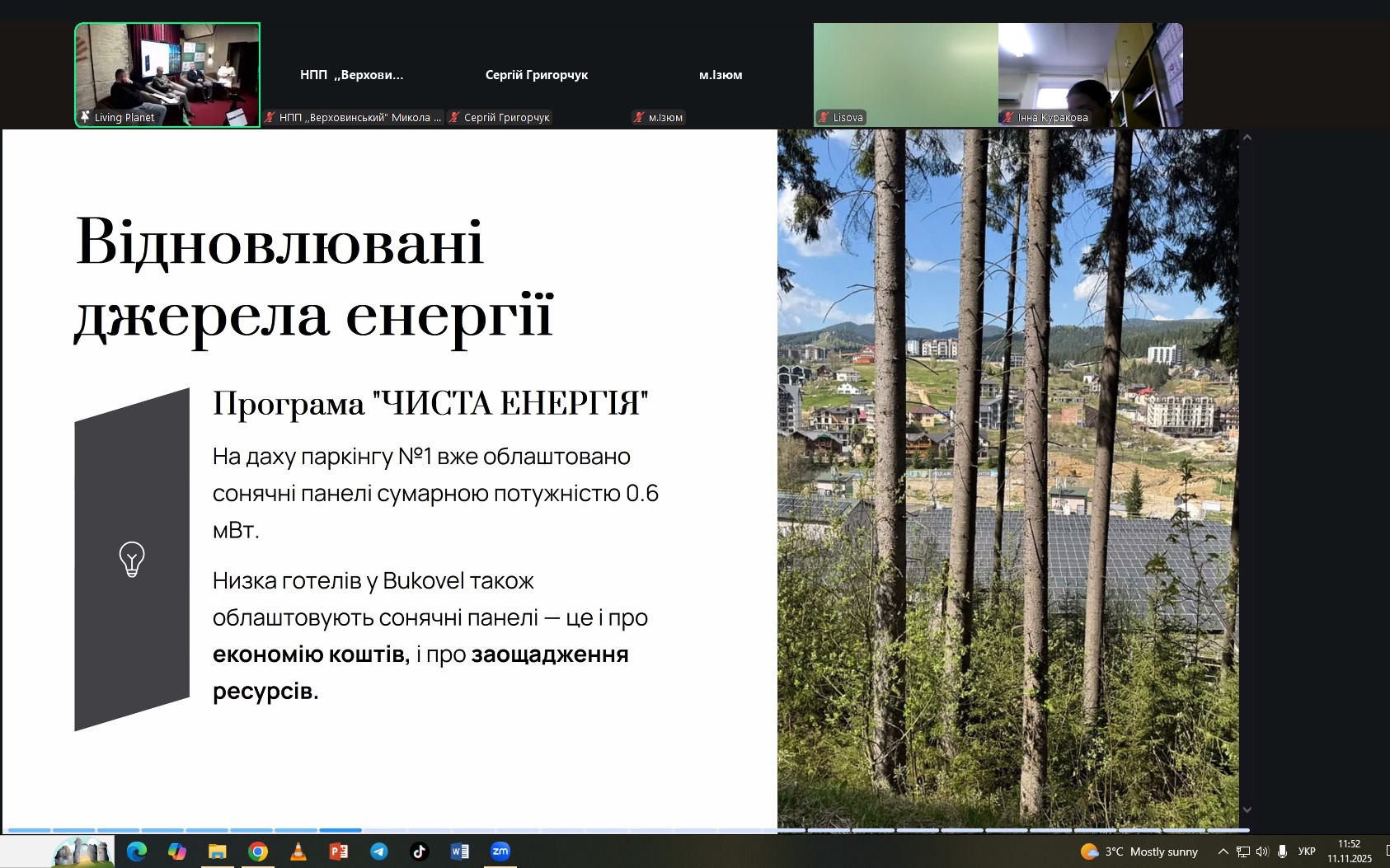Open VLC media player icon
1390x868 pixels.
(298, 852)
